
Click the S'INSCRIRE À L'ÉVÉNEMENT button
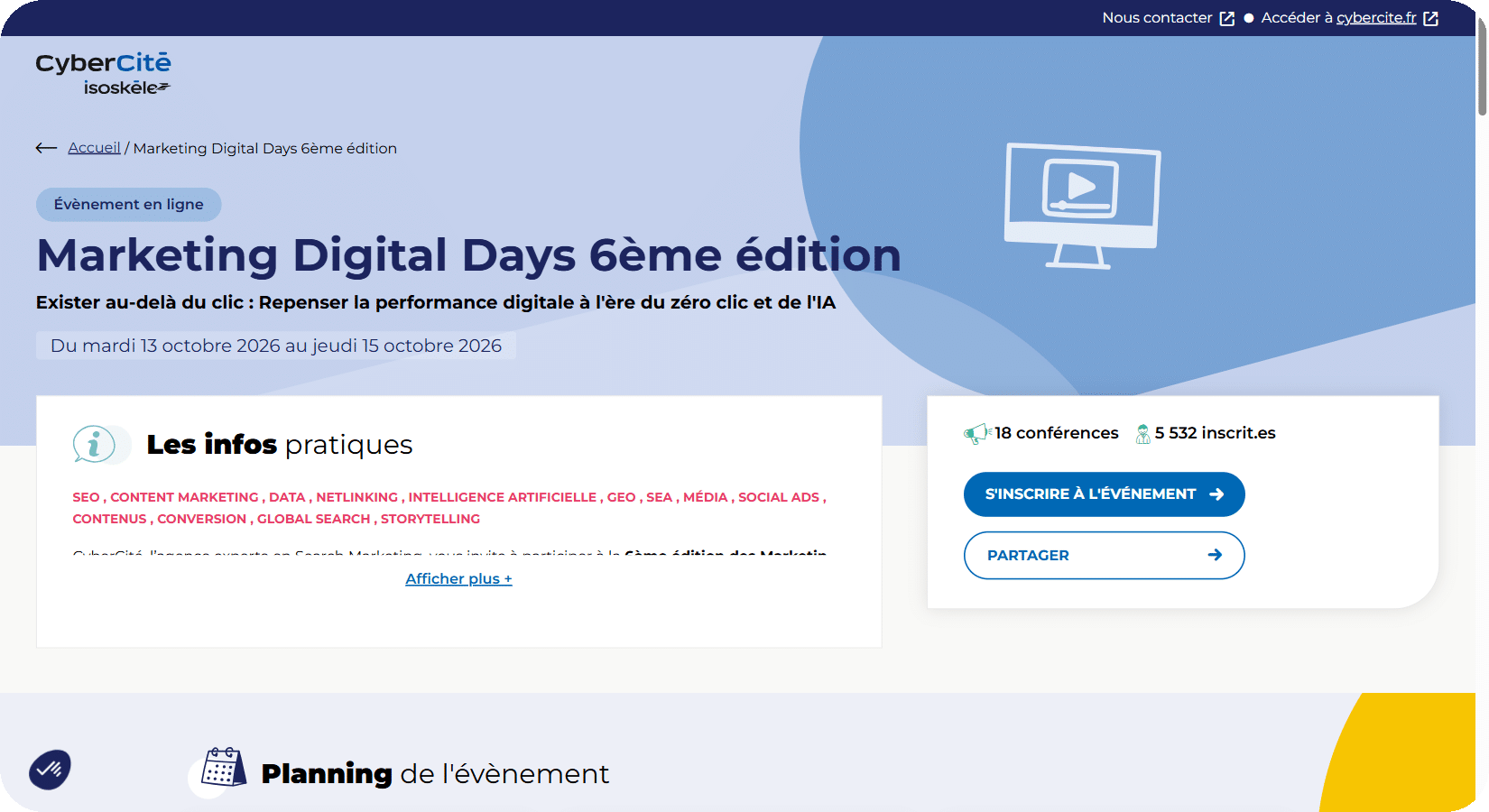(x=1105, y=494)
